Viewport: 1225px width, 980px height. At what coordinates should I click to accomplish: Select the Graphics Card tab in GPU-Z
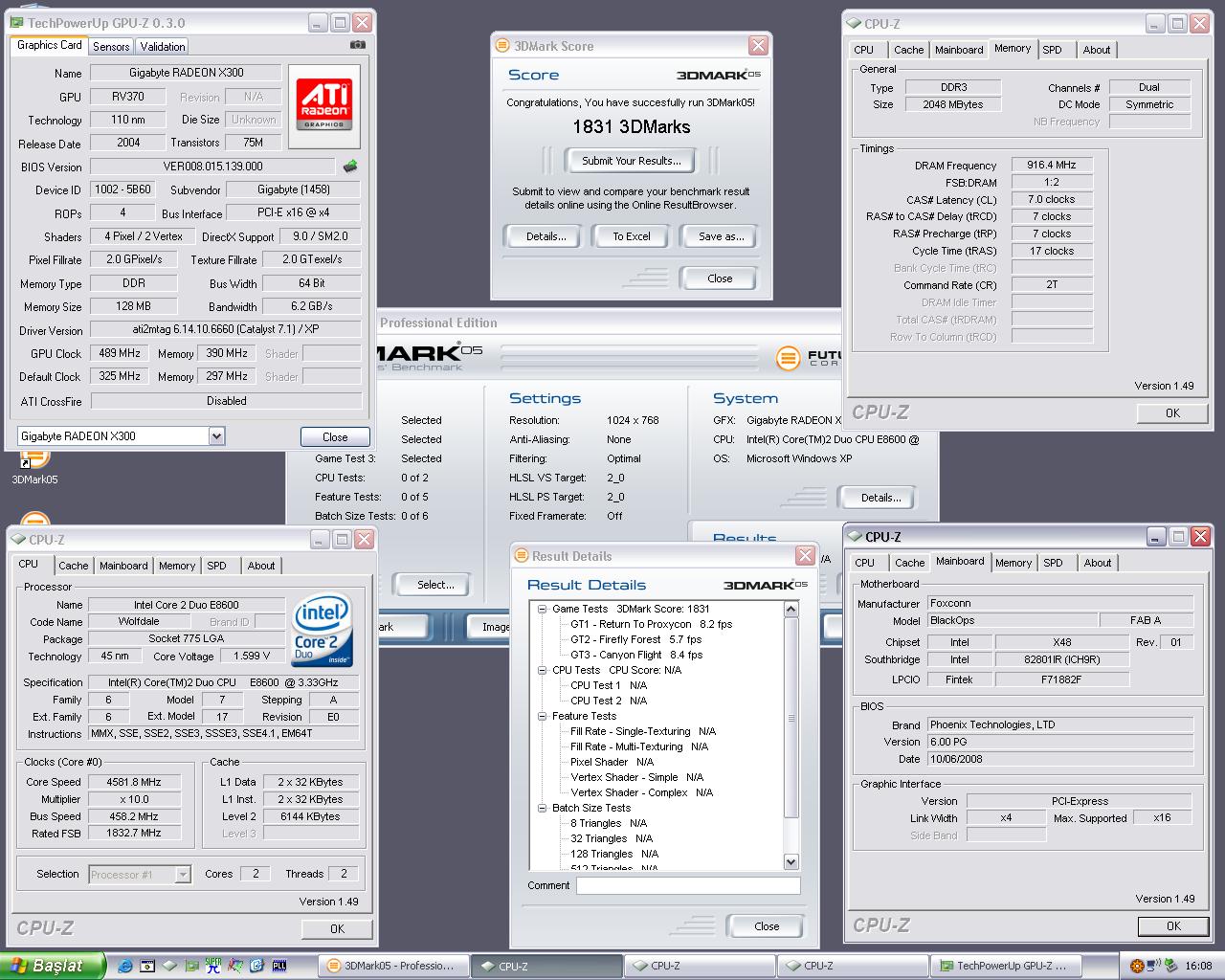tap(50, 45)
